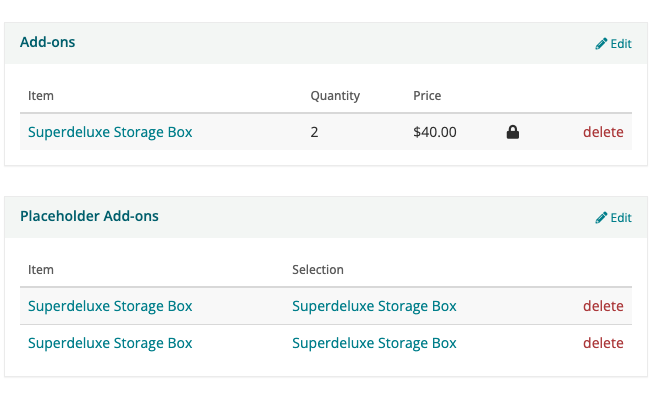Open second placeholder item Superdeluxe Storage Box
The width and height of the screenshot is (665, 399).
[110, 343]
